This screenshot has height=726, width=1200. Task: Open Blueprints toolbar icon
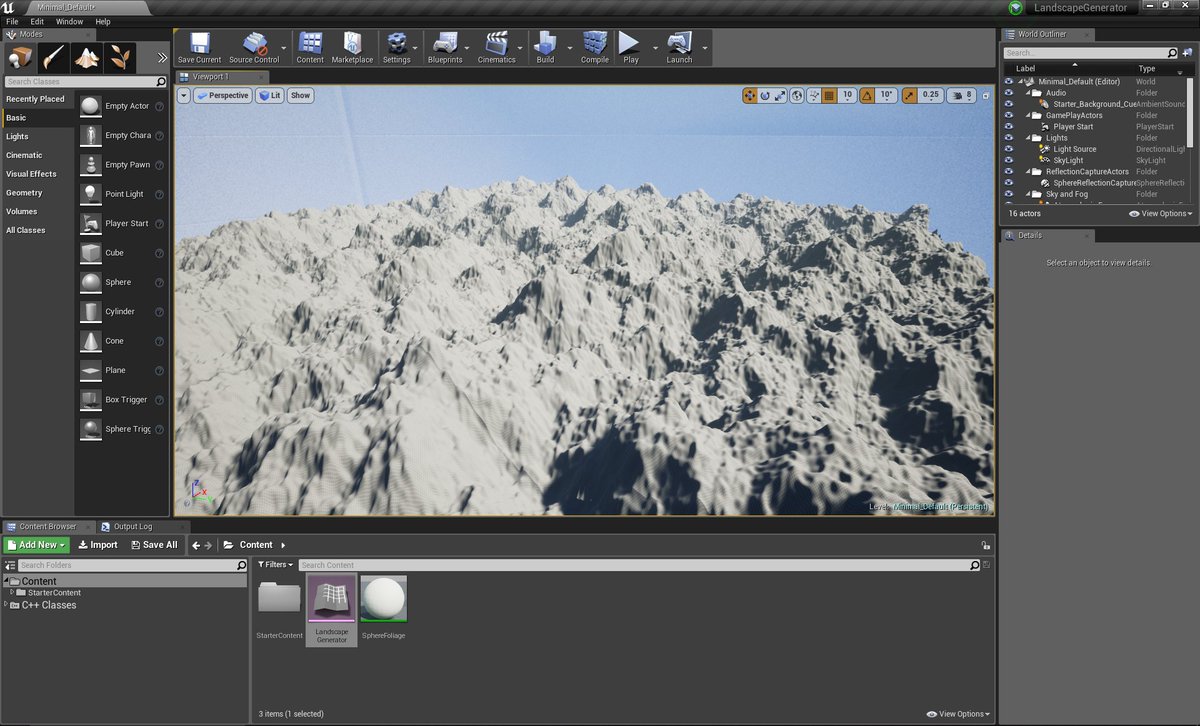coord(445,47)
